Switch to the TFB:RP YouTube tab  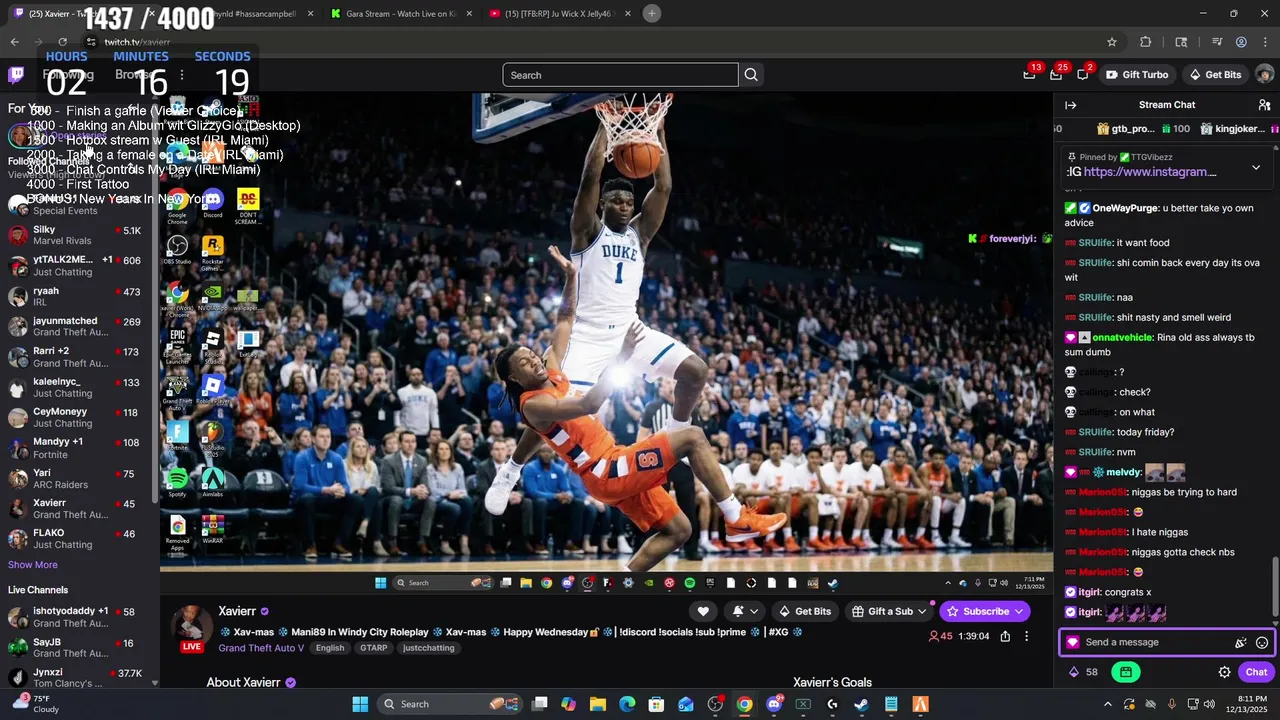tap(558, 13)
